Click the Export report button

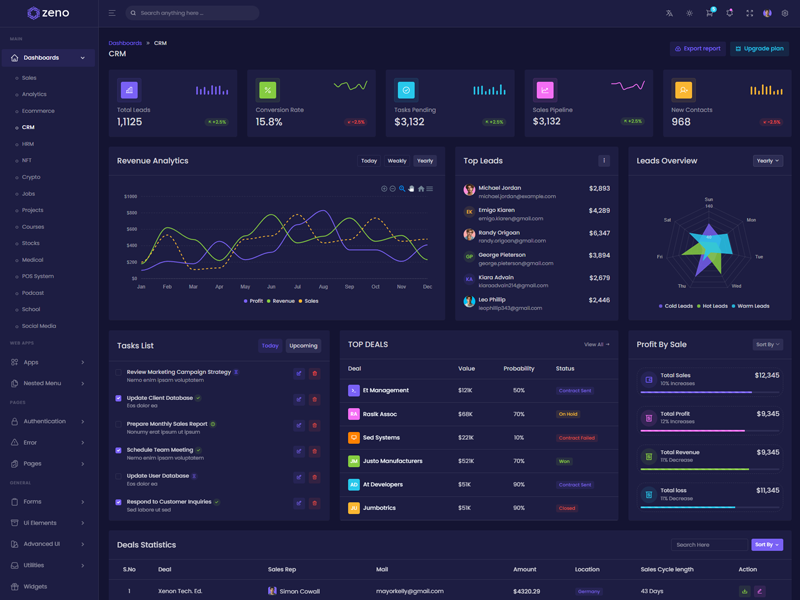[697, 48]
